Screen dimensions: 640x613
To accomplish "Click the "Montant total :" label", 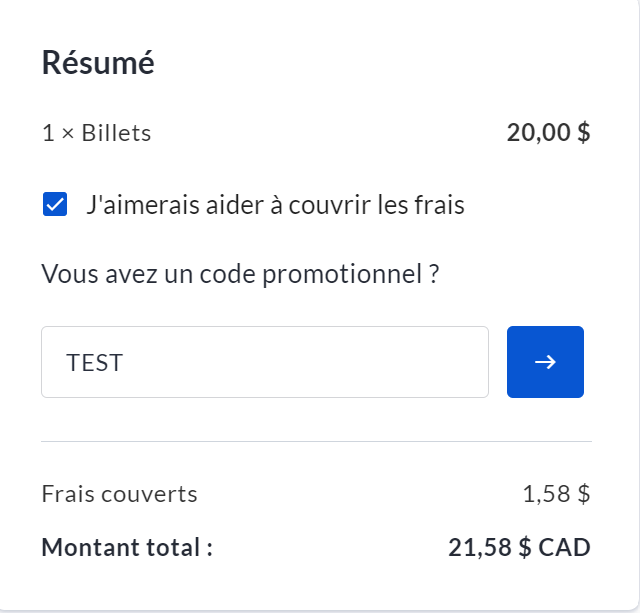I will click(127, 548).
